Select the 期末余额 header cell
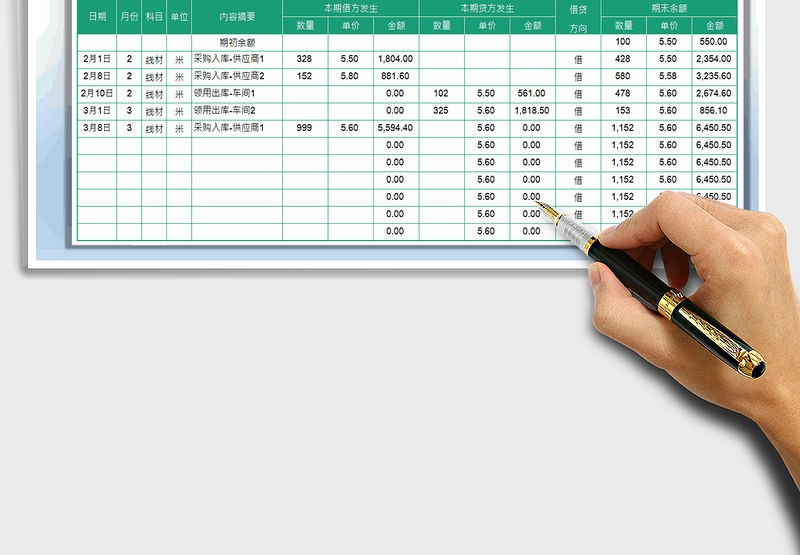Viewport: 800px width, 555px height. click(669, 8)
